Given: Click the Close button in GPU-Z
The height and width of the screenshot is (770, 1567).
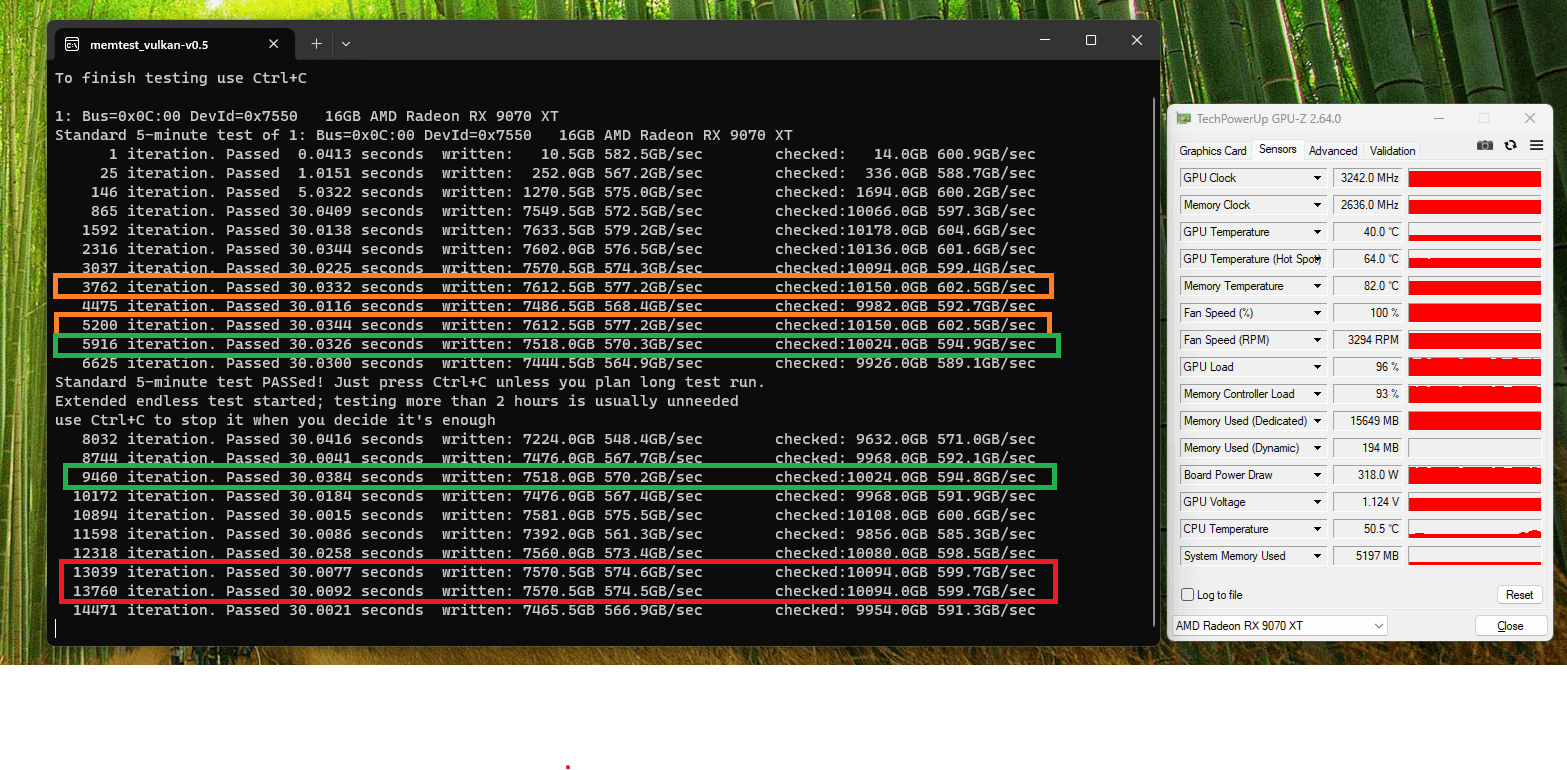Looking at the screenshot, I should coord(1510,626).
